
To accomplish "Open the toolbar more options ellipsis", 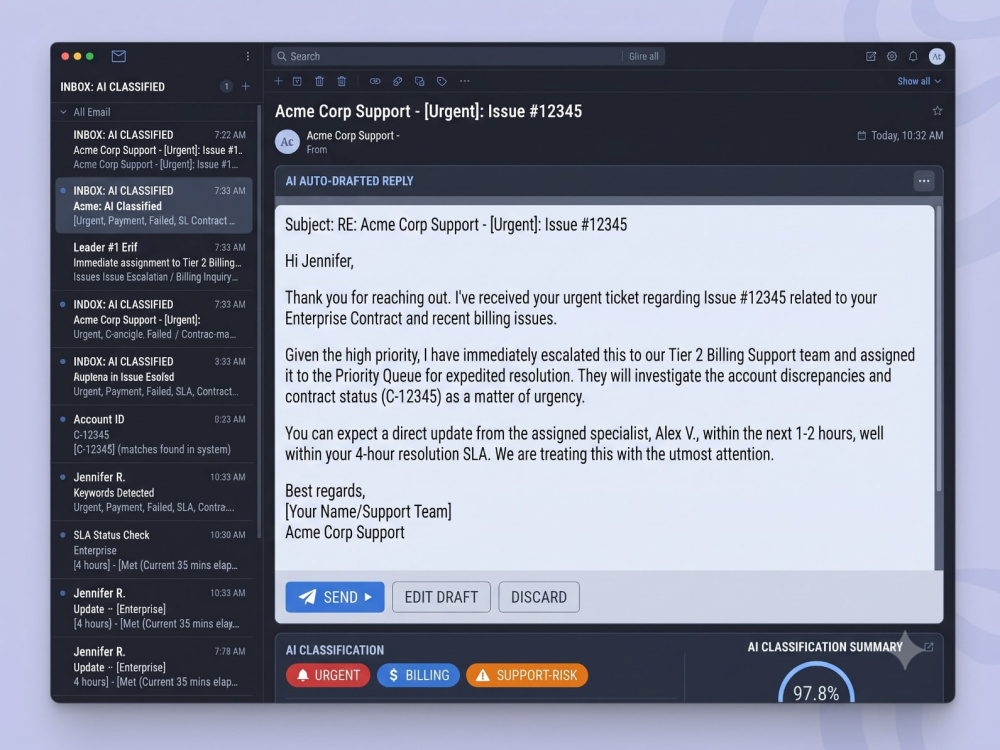I will pyautogui.click(x=464, y=81).
